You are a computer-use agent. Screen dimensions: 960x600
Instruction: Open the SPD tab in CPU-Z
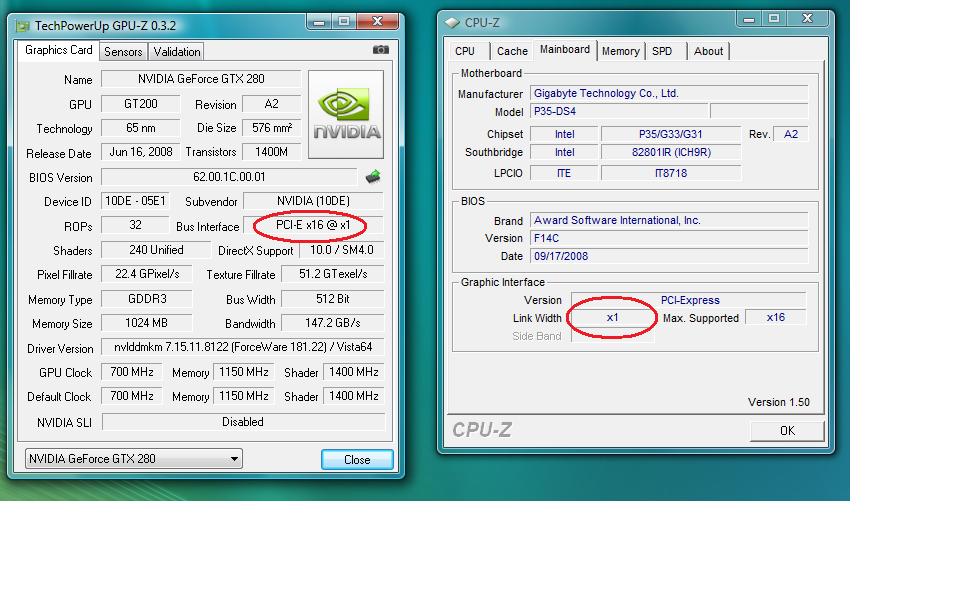662,51
